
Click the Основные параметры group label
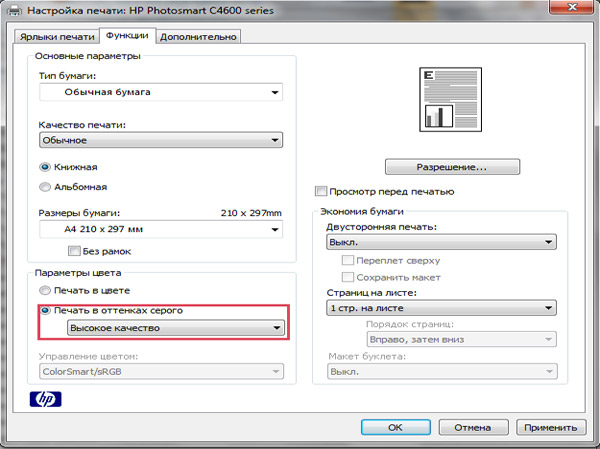[x=88, y=56]
